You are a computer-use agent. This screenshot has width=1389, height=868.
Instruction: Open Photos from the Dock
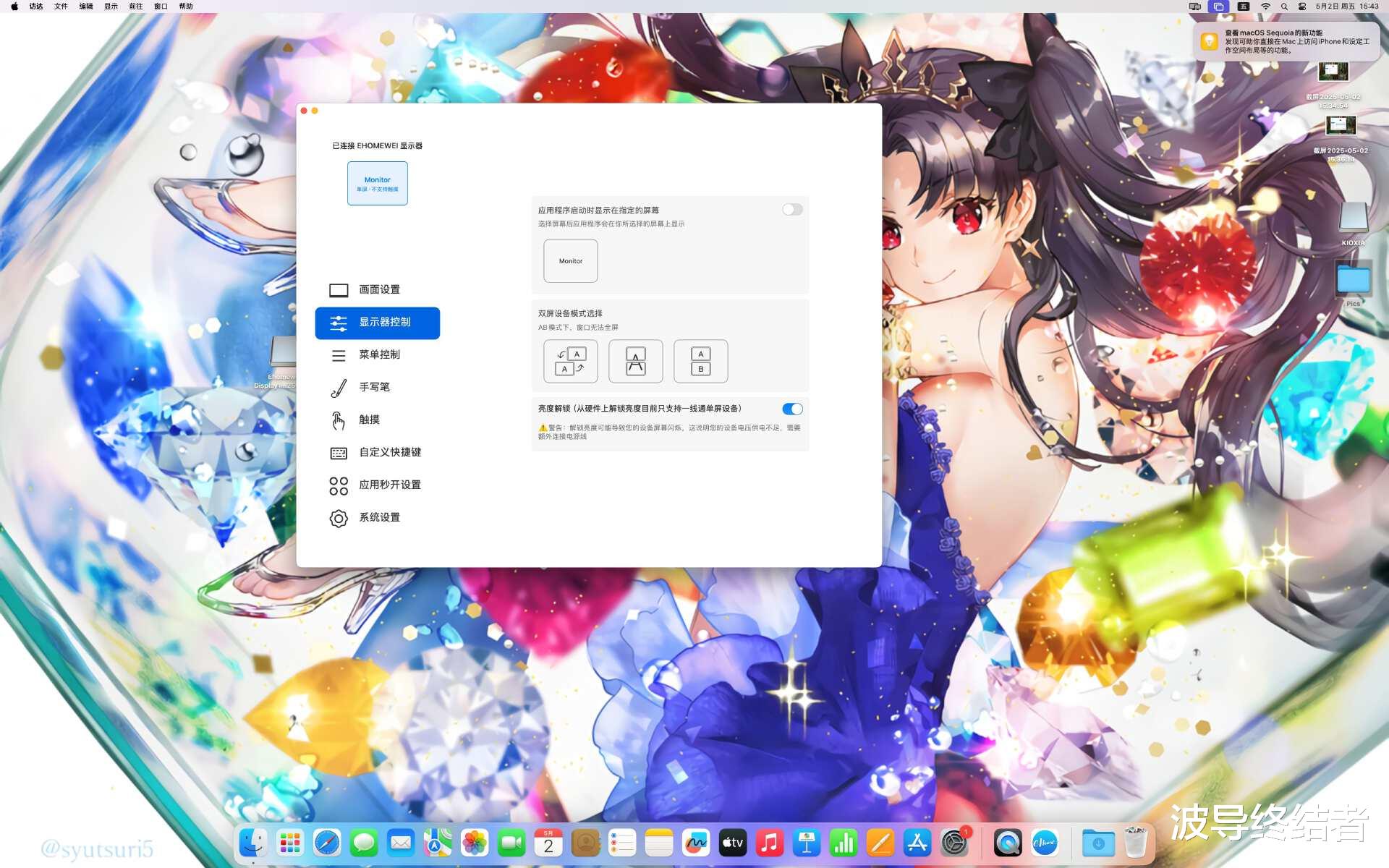click(x=475, y=843)
